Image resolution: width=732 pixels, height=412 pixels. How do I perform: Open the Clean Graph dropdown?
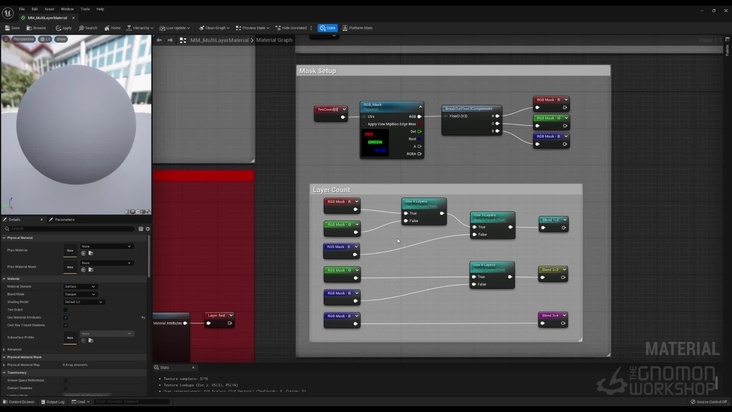coord(214,28)
